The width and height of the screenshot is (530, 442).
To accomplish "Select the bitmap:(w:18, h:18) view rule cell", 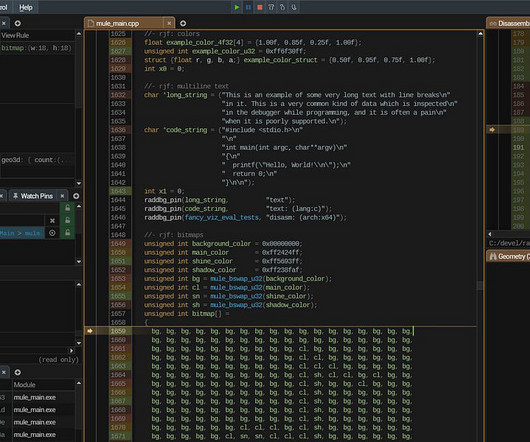I will [37, 48].
